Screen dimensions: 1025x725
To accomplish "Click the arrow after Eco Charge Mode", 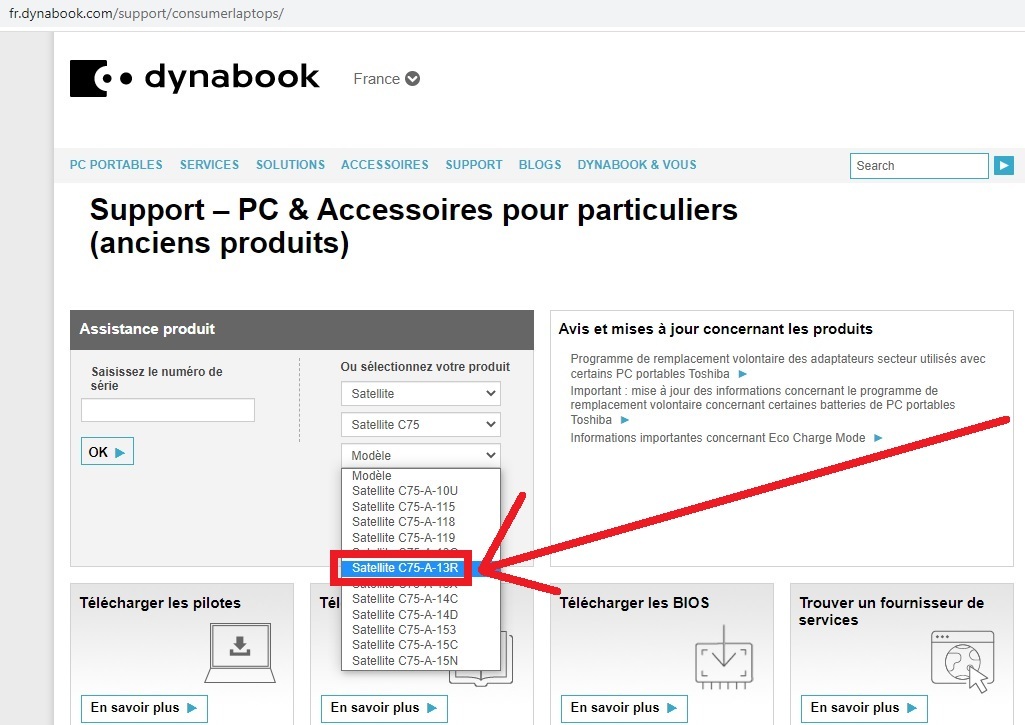I will point(878,438).
